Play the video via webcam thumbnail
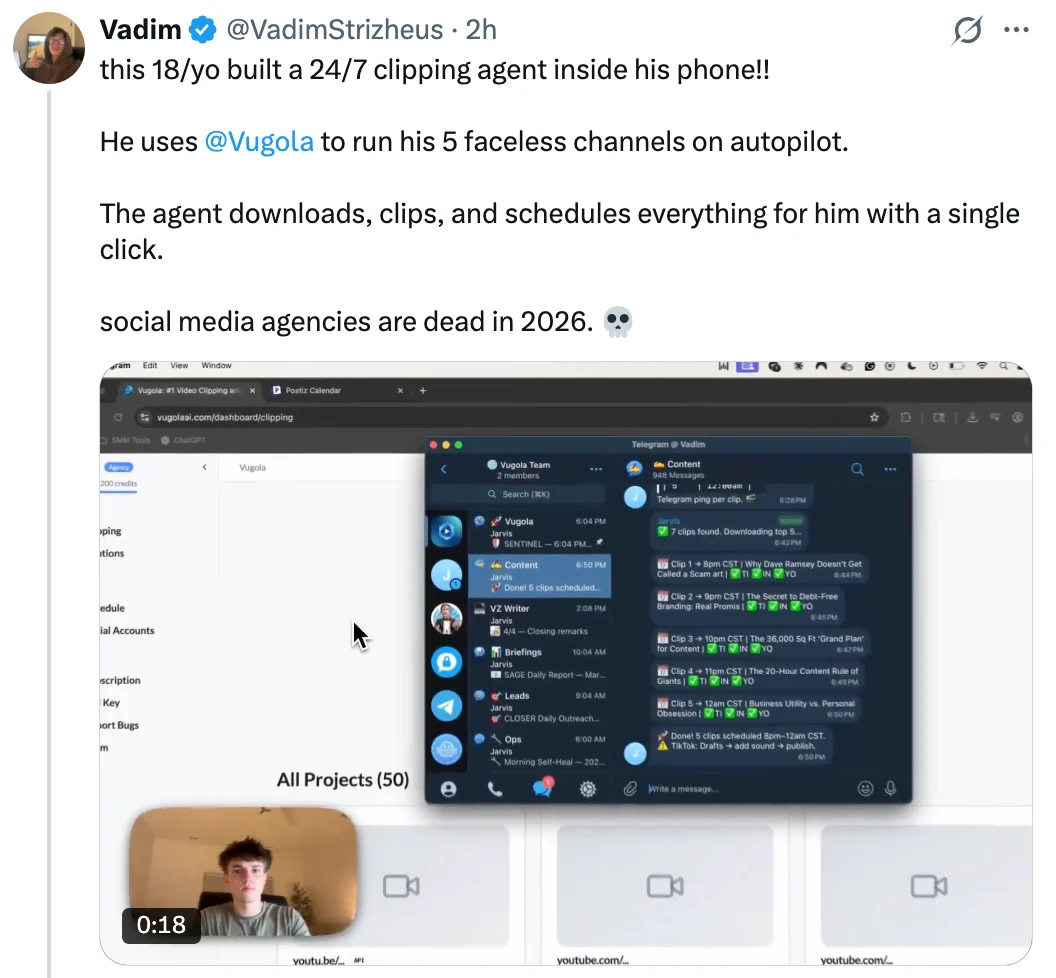1056x978 pixels. 242,872
